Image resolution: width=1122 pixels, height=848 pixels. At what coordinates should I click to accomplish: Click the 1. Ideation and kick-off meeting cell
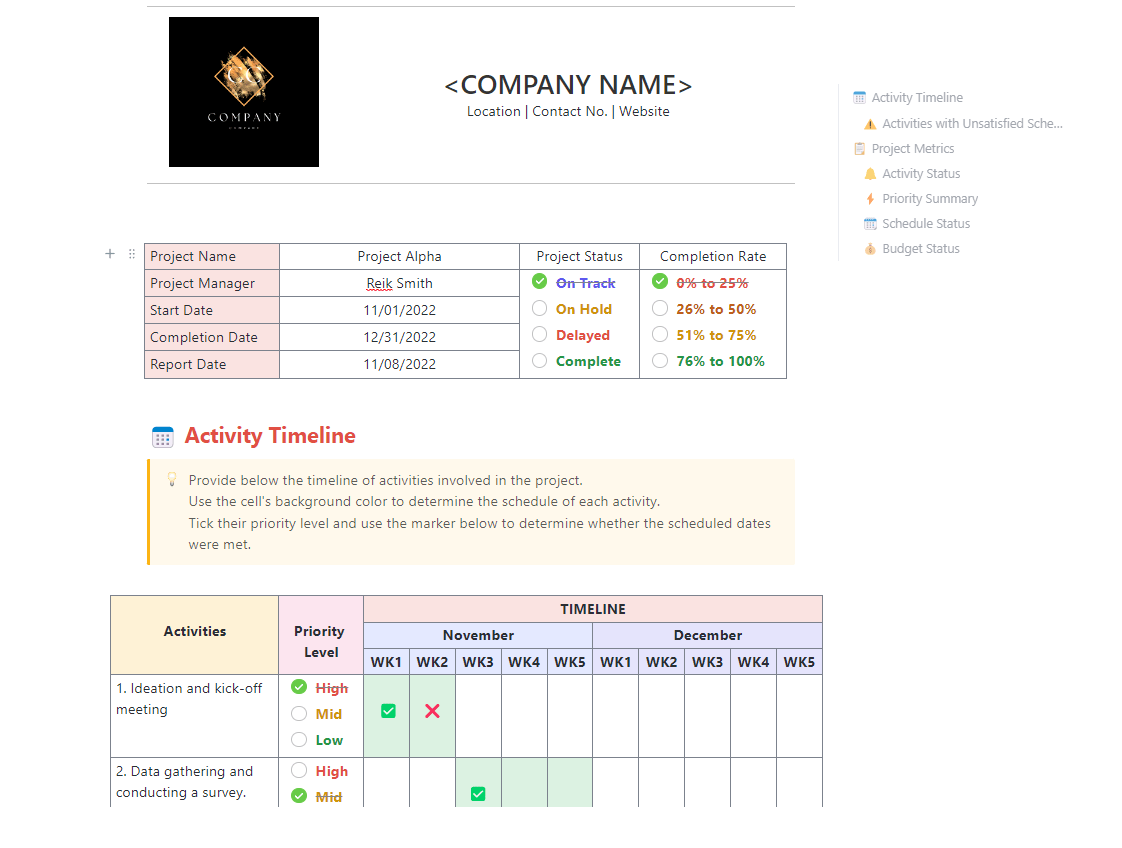pos(195,716)
